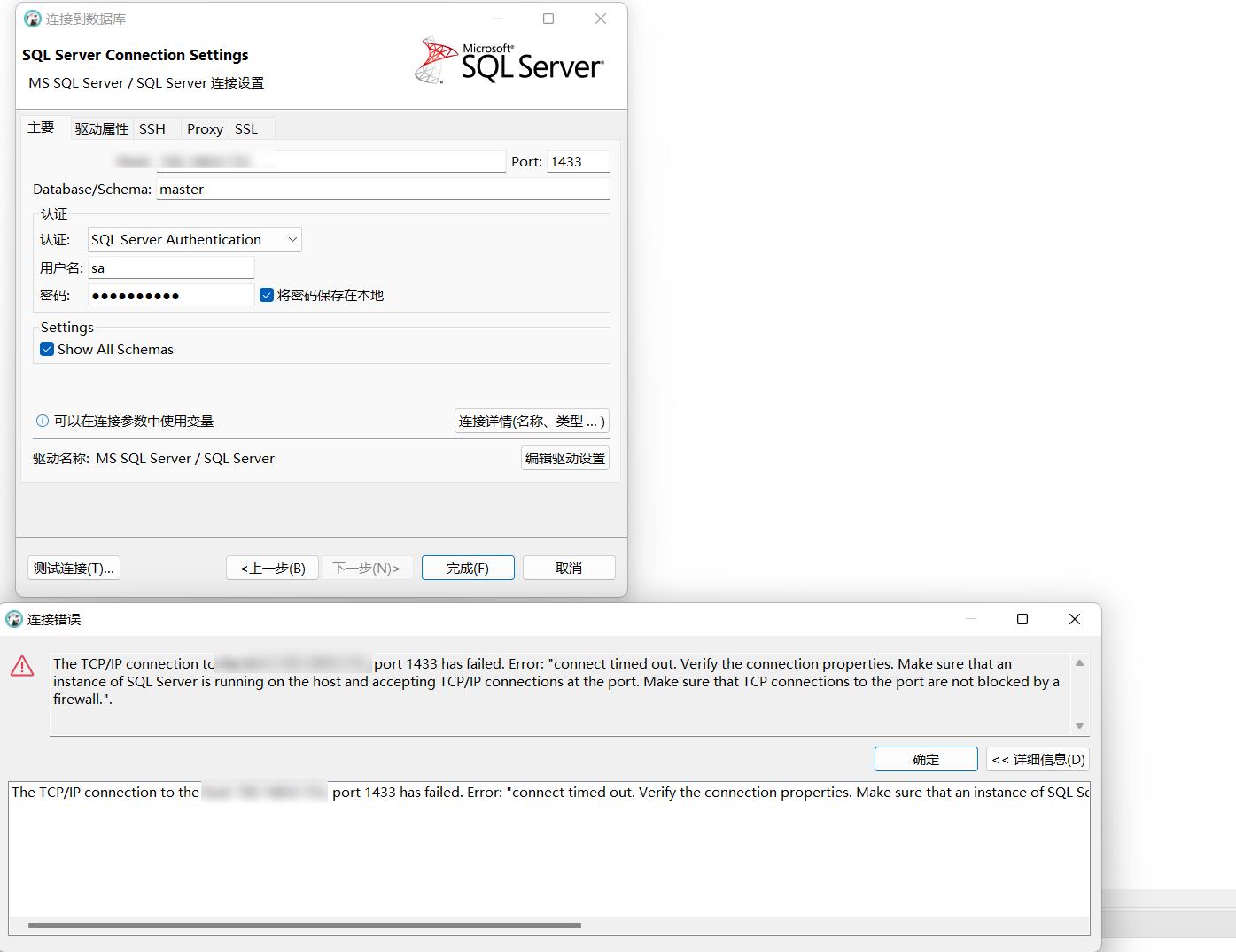Click the red warning triangle in error dialog
Image resolution: width=1236 pixels, height=952 pixels.
click(22, 667)
